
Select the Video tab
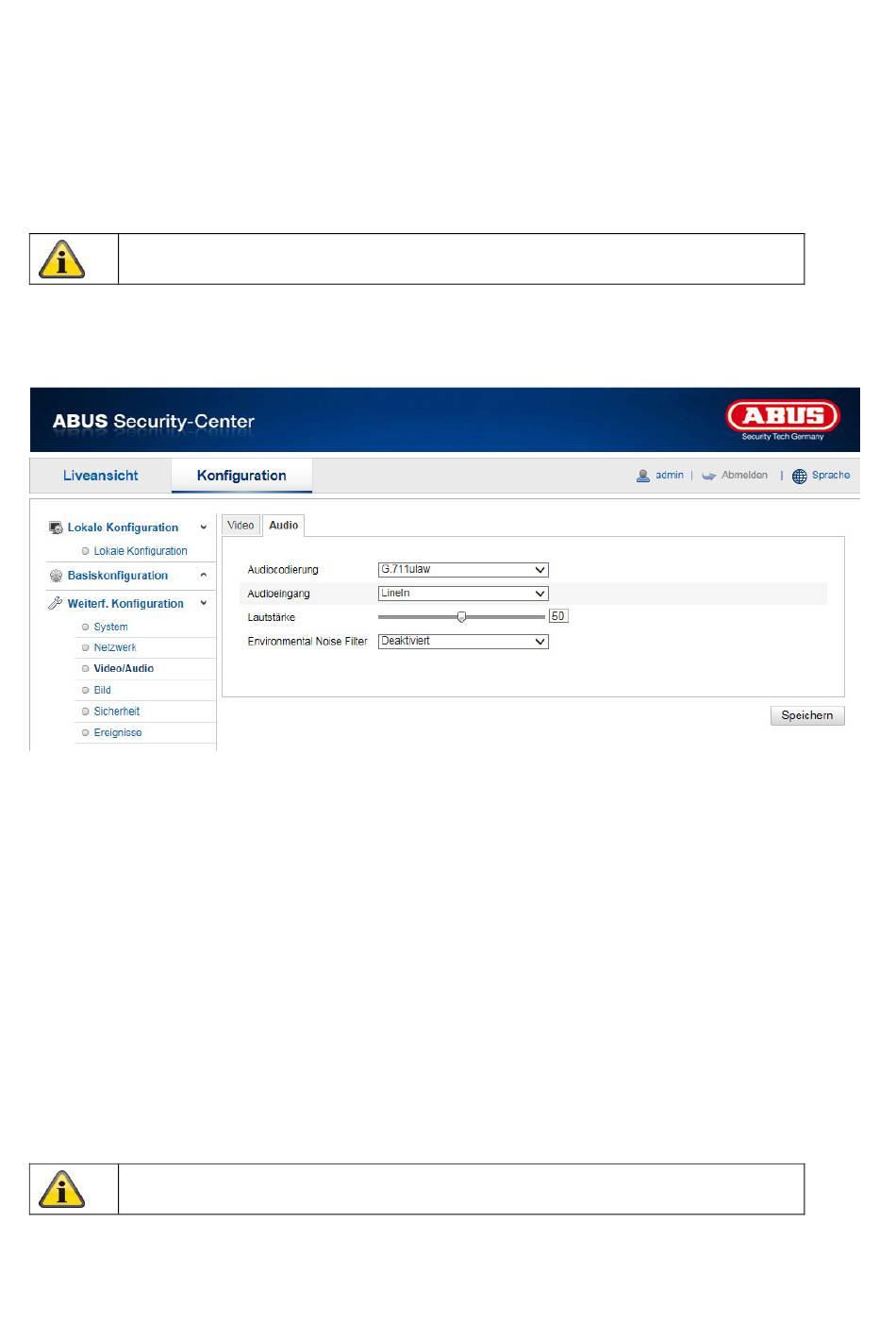click(x=241, y=526)
